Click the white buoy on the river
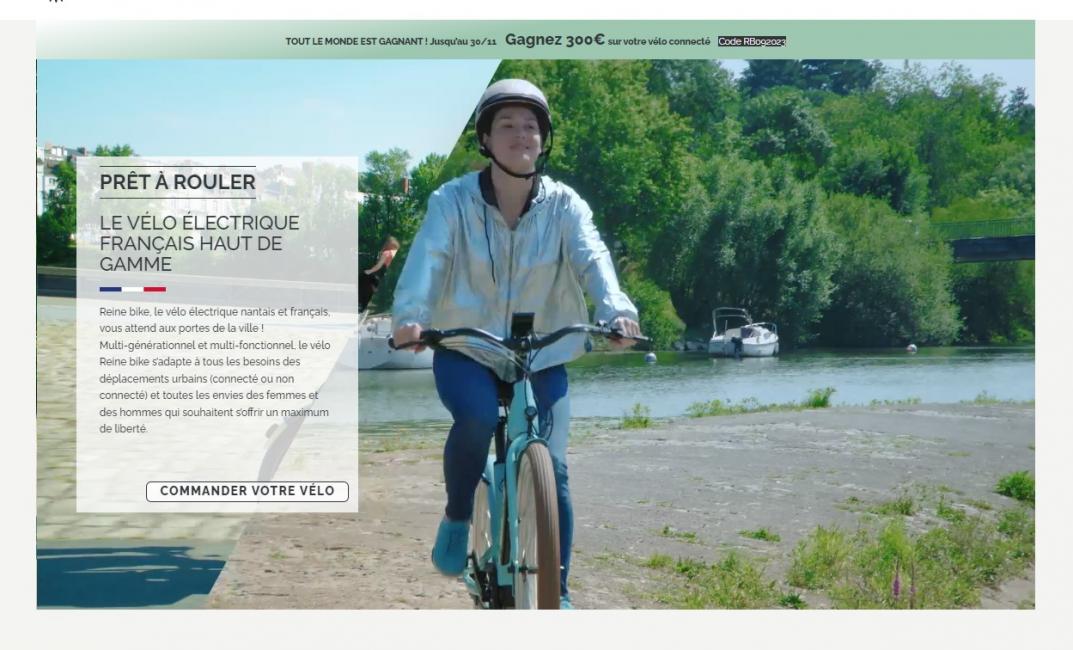This screenshot has height=650, width=1073. [650, 358]
